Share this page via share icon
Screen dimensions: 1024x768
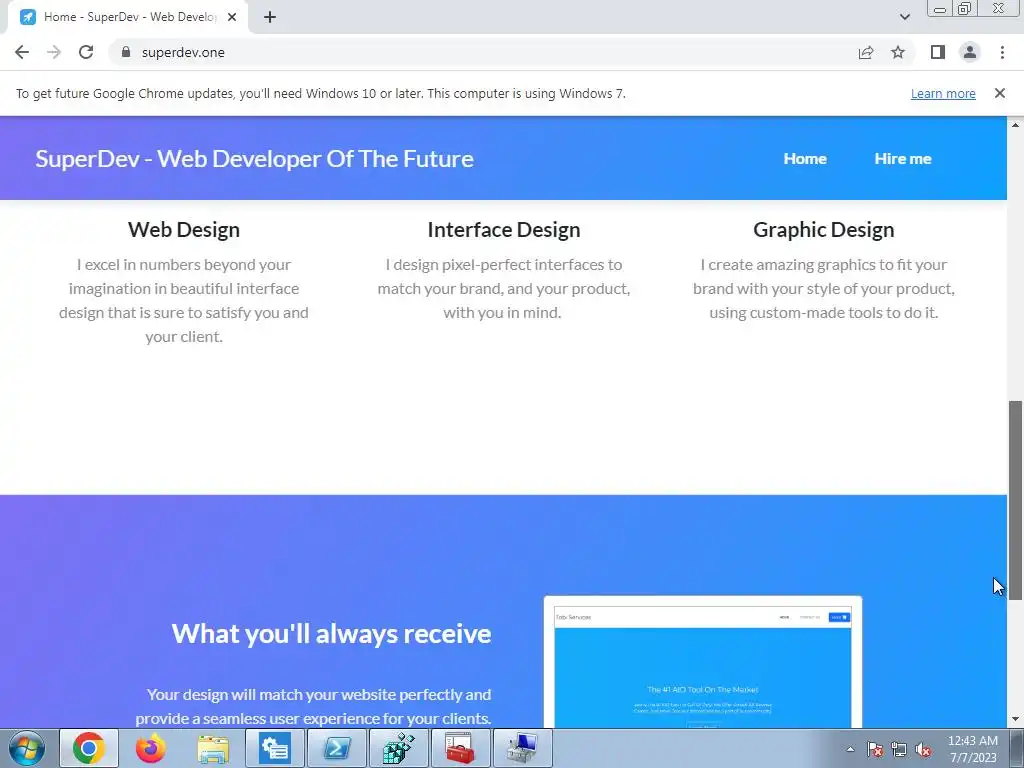point(866,52)
